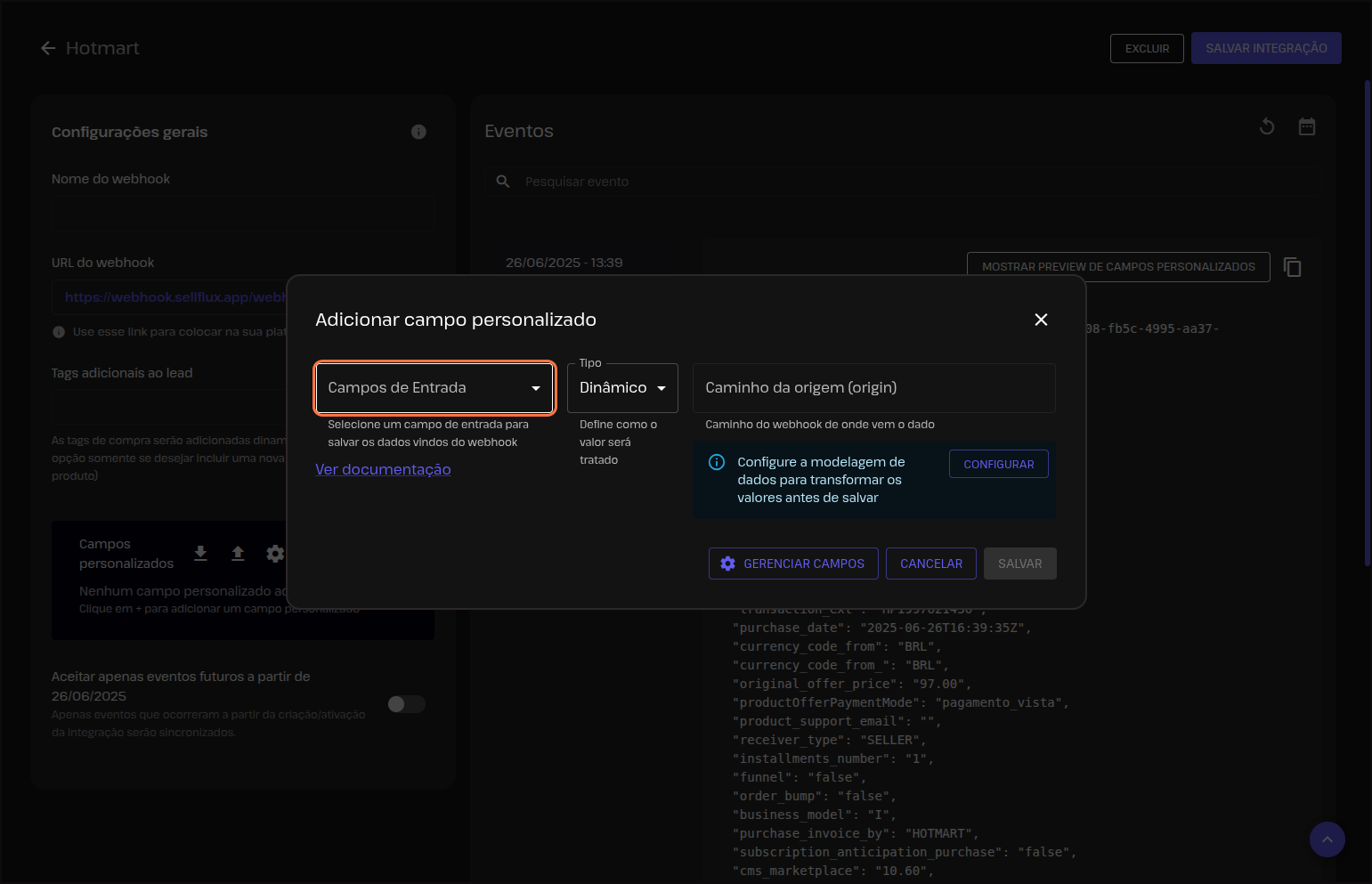
Task: Click the info icon in Configurações gerais
Action: [x=418, y=132]
